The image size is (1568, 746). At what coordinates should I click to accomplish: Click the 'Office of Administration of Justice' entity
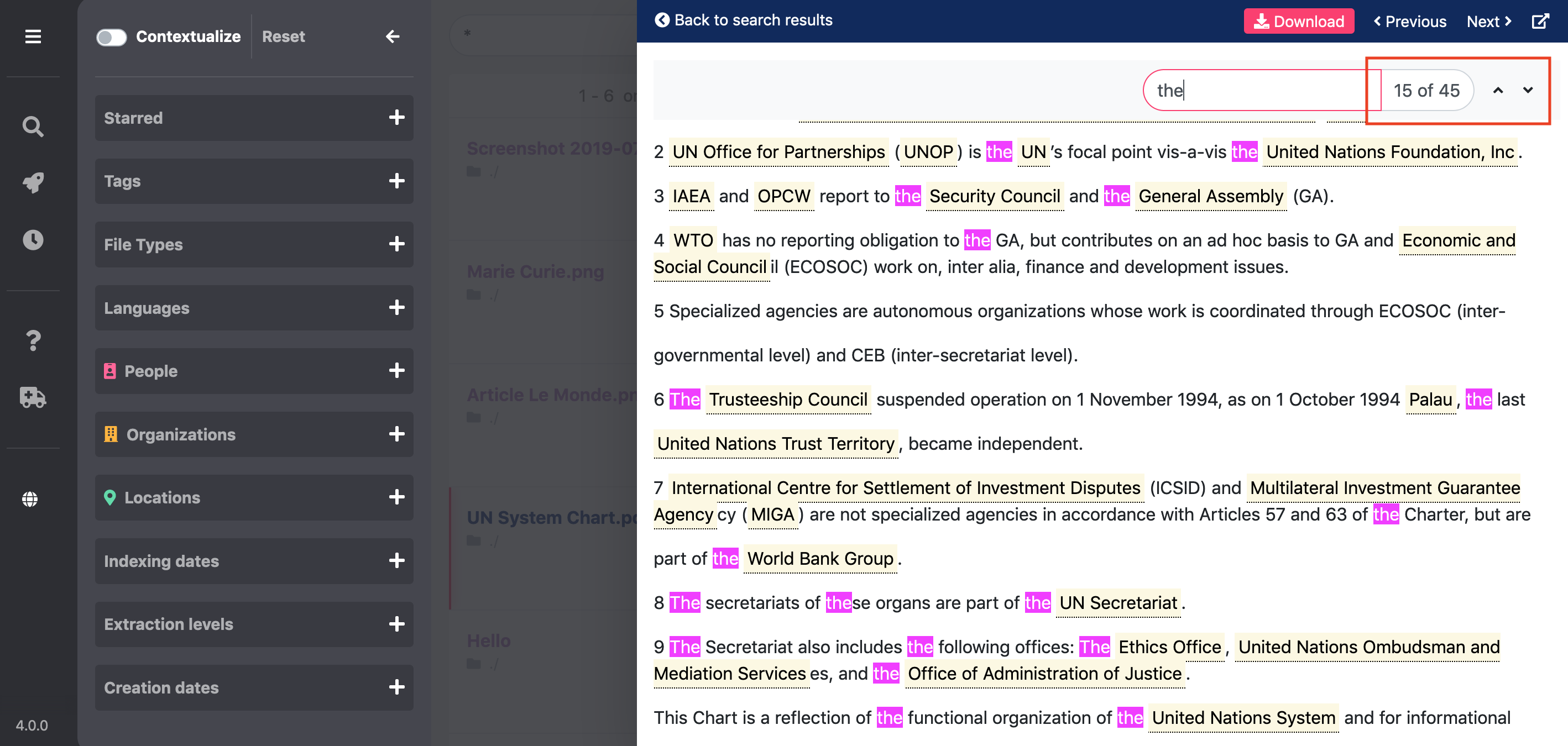[1044, 674]
